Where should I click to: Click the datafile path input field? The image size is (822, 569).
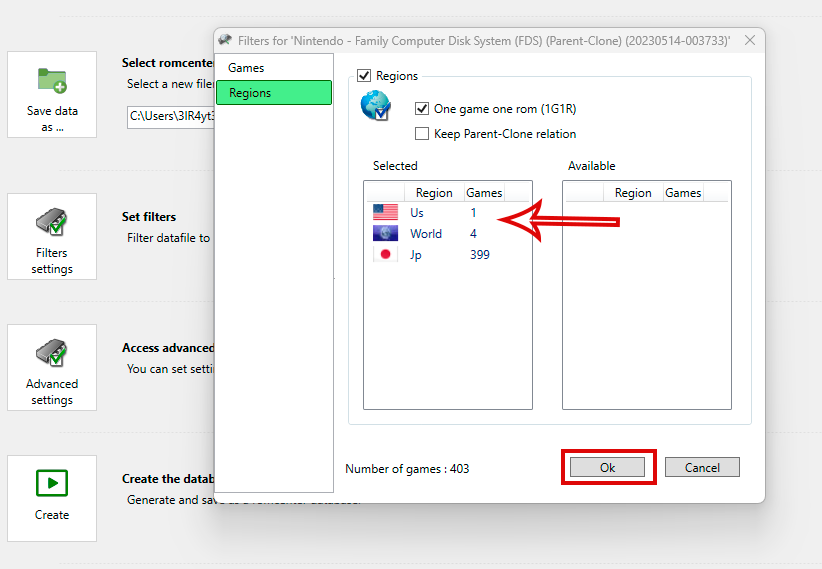[x=171, y=117]
